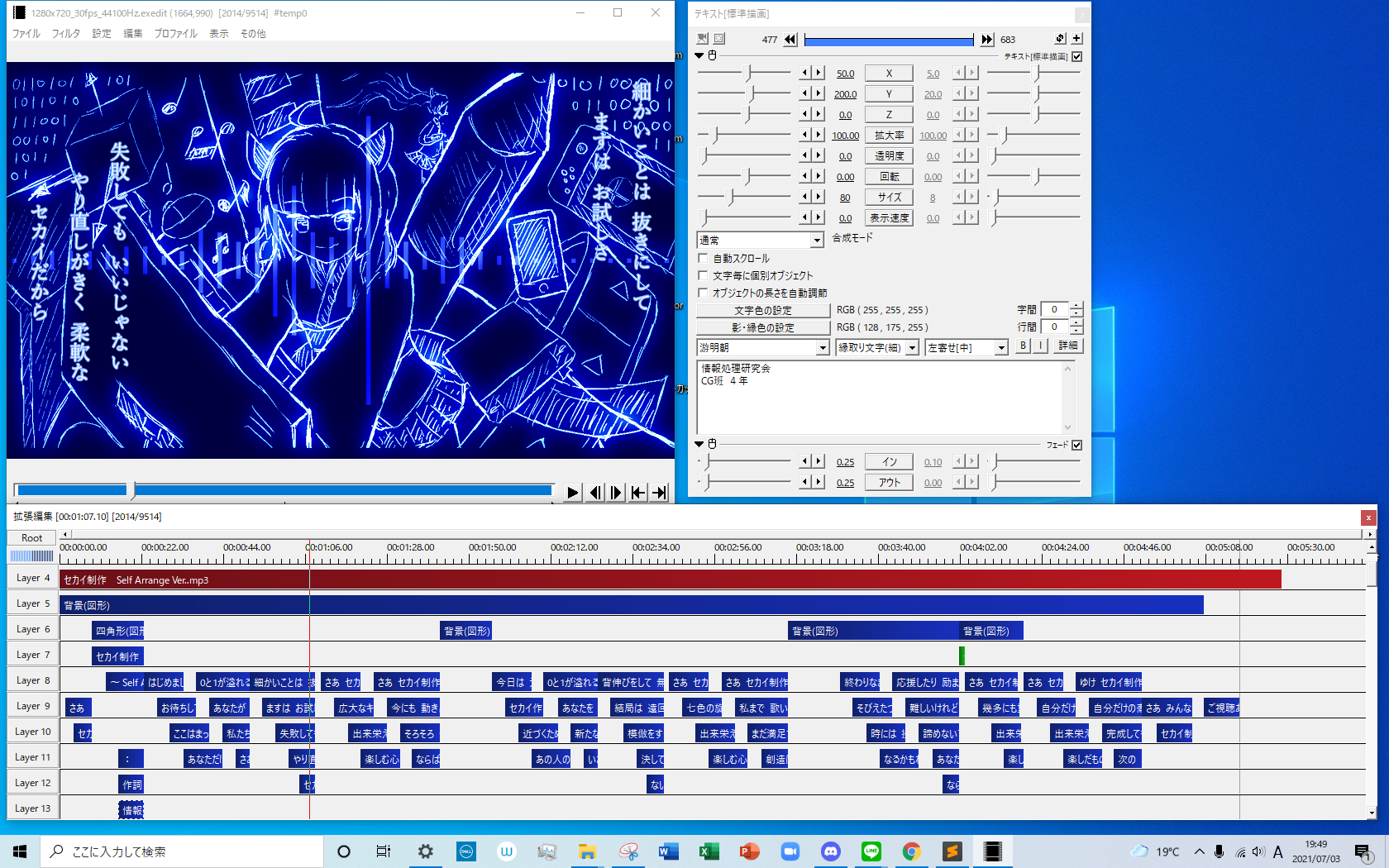Click the 透明度 parameter button
Image resolution: width=1389 pixels, height=868 pixels.
889,155
